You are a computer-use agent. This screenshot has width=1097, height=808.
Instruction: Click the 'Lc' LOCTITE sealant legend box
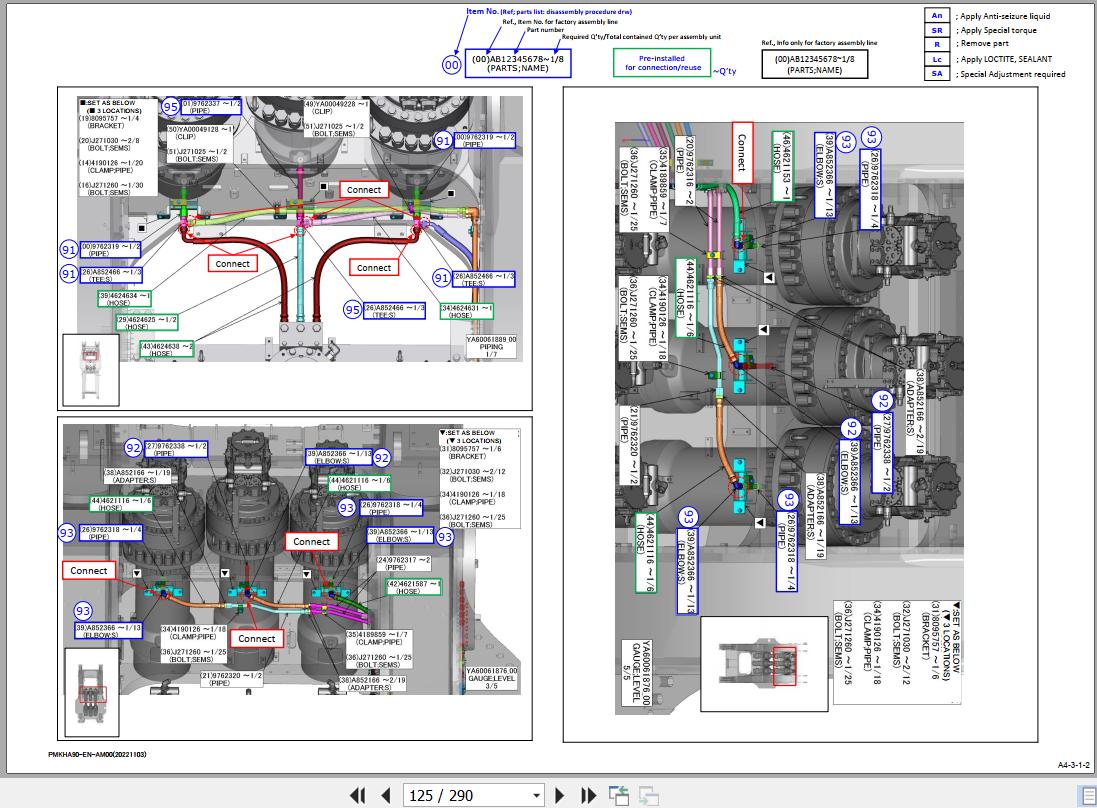(x=936, y=59)
